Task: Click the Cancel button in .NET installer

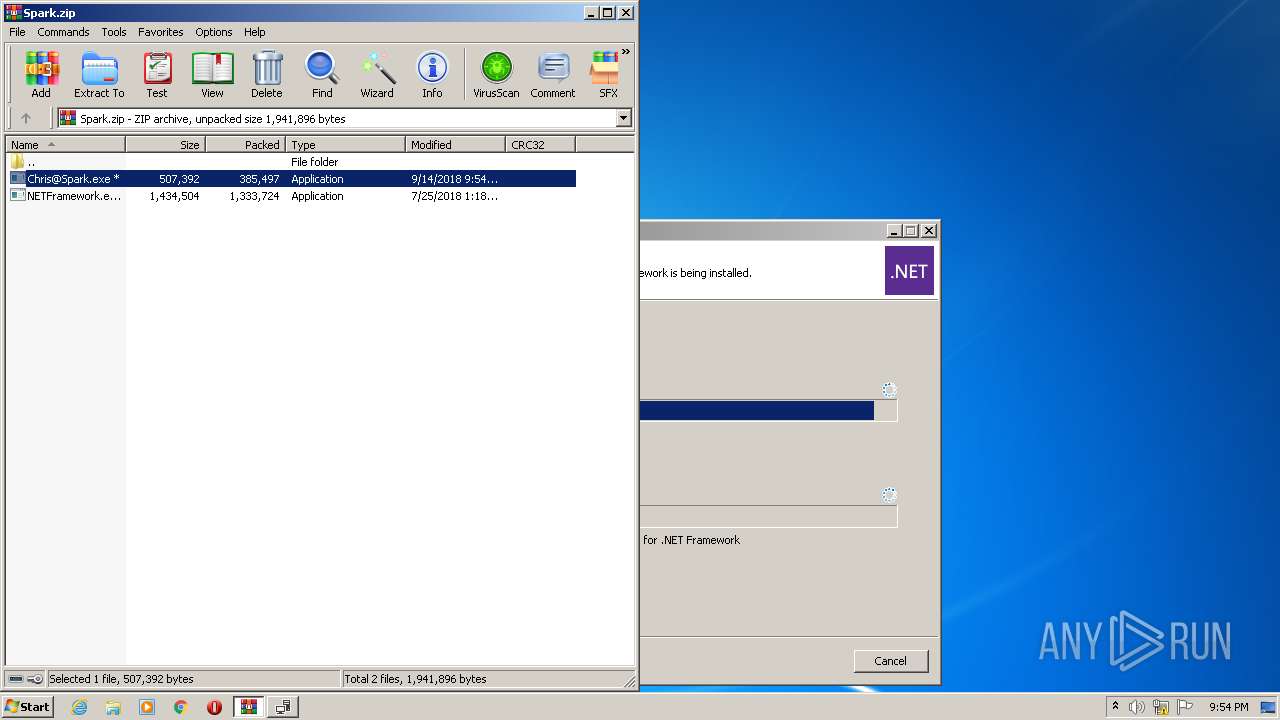Action: pyautogui.click(x=890, y=661)
